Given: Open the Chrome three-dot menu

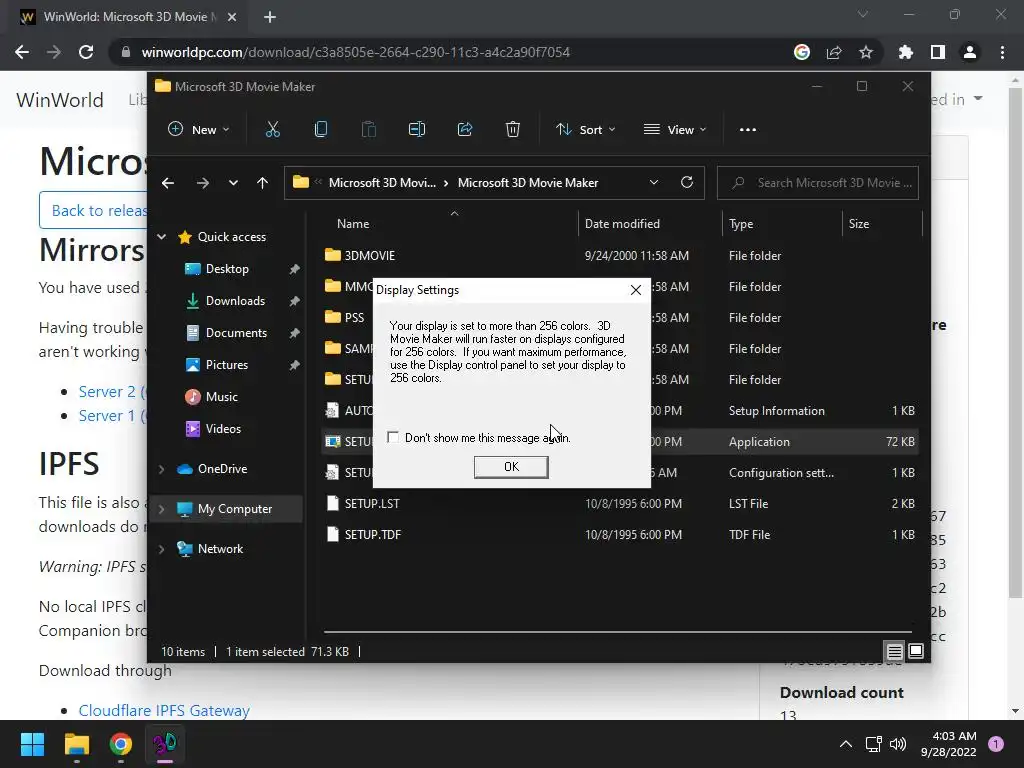Looking at the screenshot, I should (x=1002, y=52).
